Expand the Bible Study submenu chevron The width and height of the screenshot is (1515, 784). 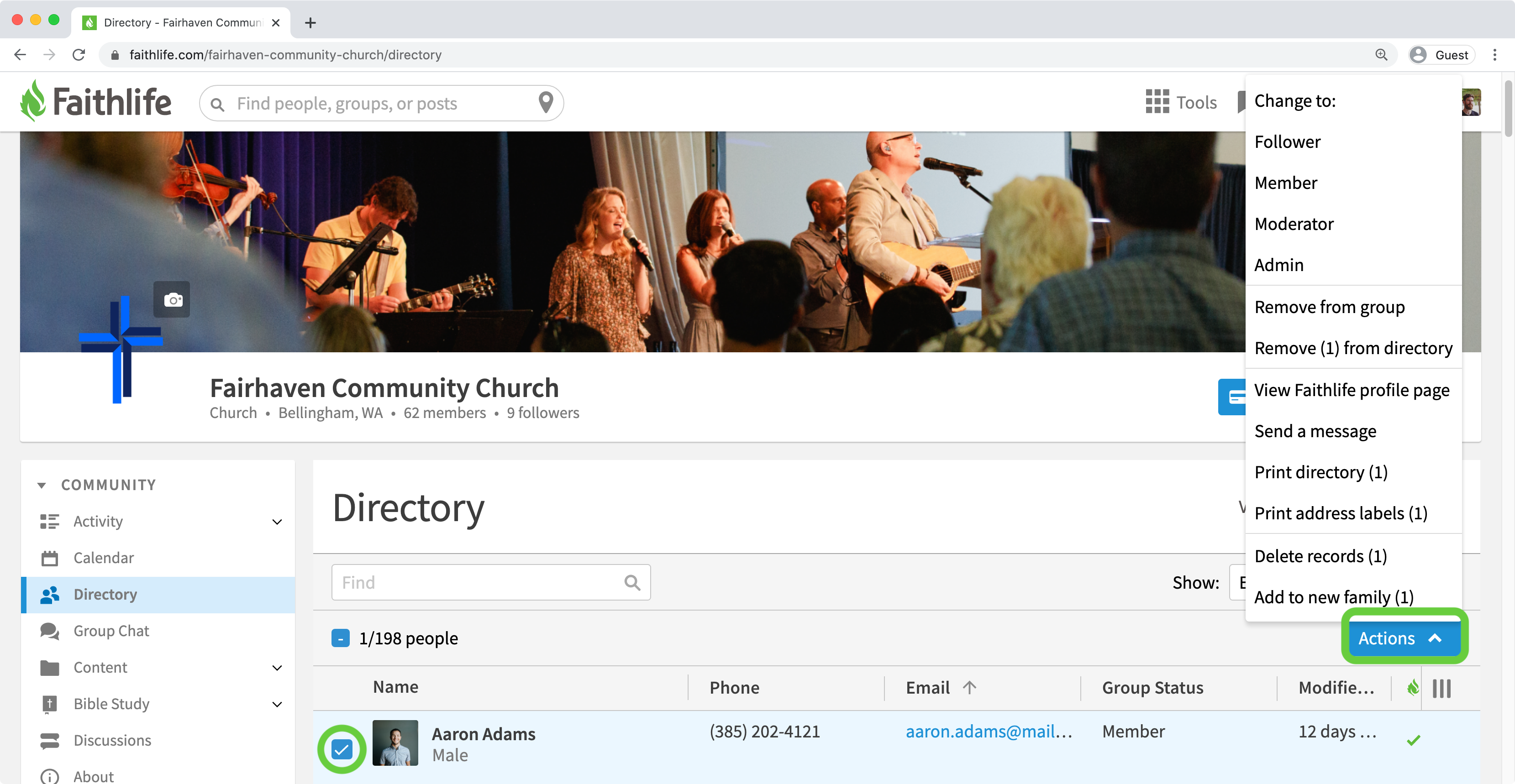[x=278, y=705]
